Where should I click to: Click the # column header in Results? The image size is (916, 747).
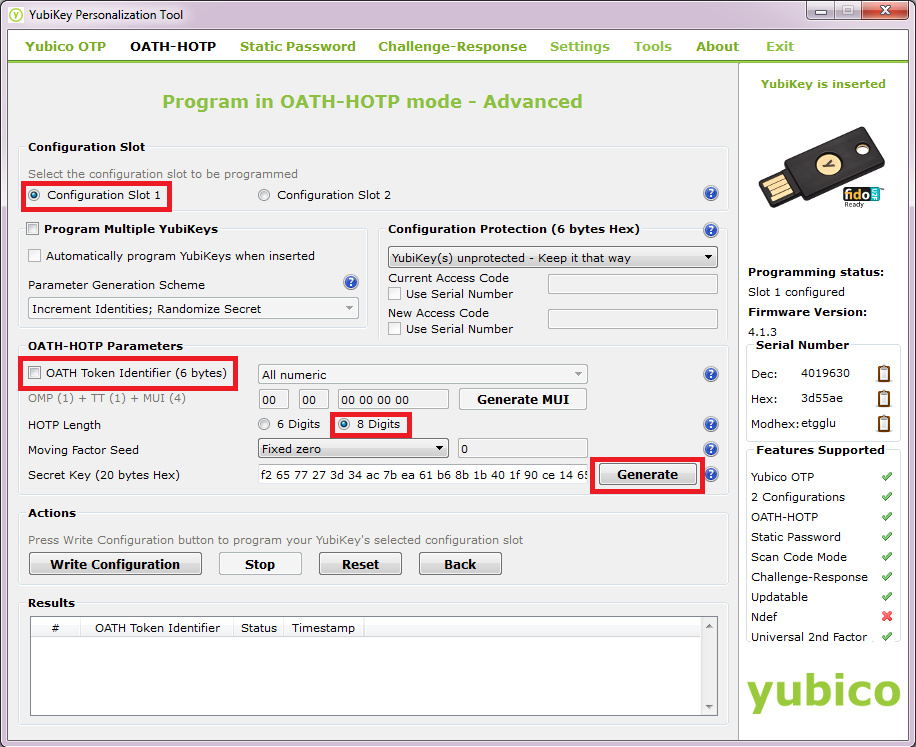click(x=55, y=628)
